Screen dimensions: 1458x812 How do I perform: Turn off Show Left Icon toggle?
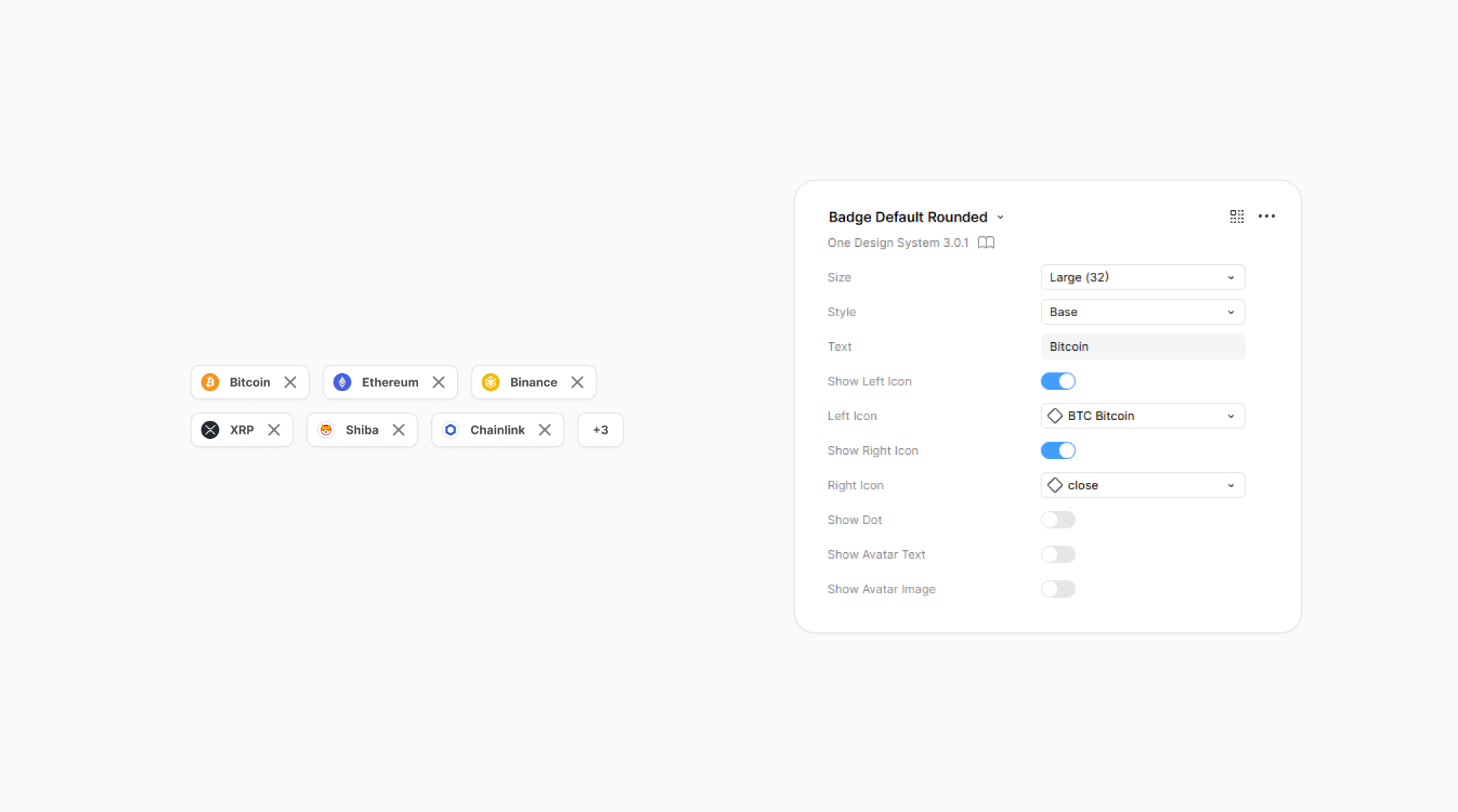click(x=1058, y=381)
